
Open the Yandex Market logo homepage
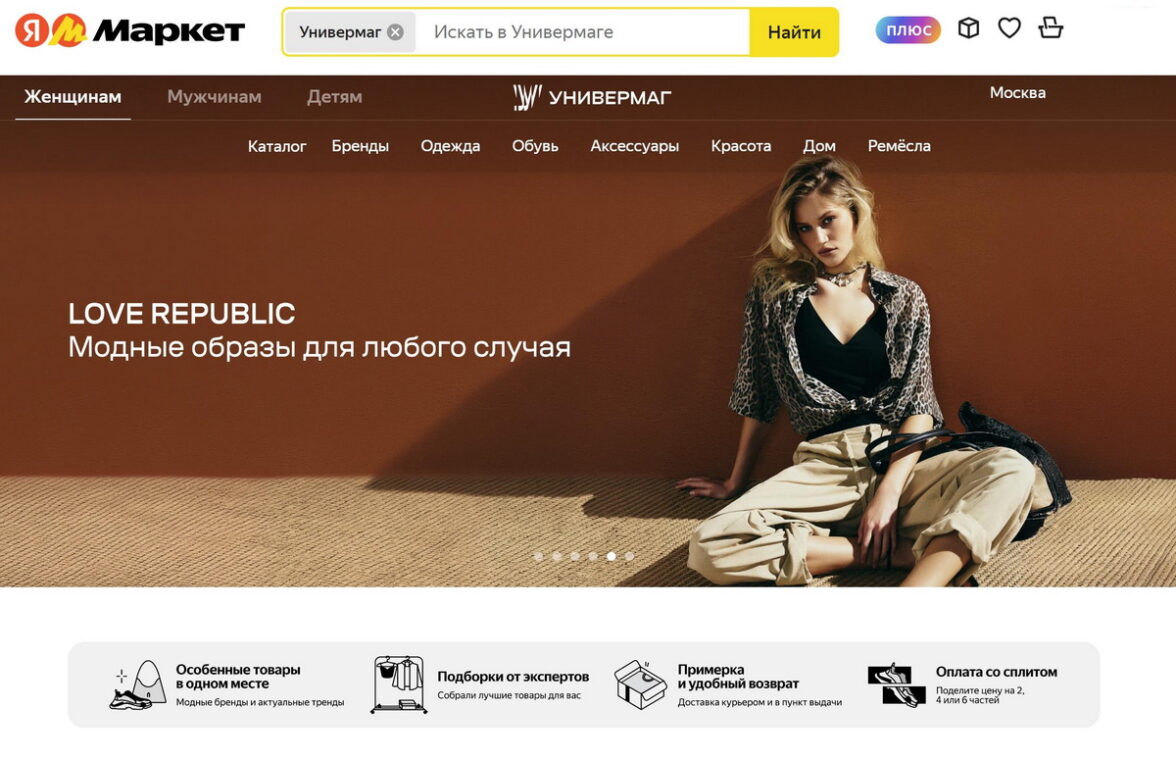point(130,31)
